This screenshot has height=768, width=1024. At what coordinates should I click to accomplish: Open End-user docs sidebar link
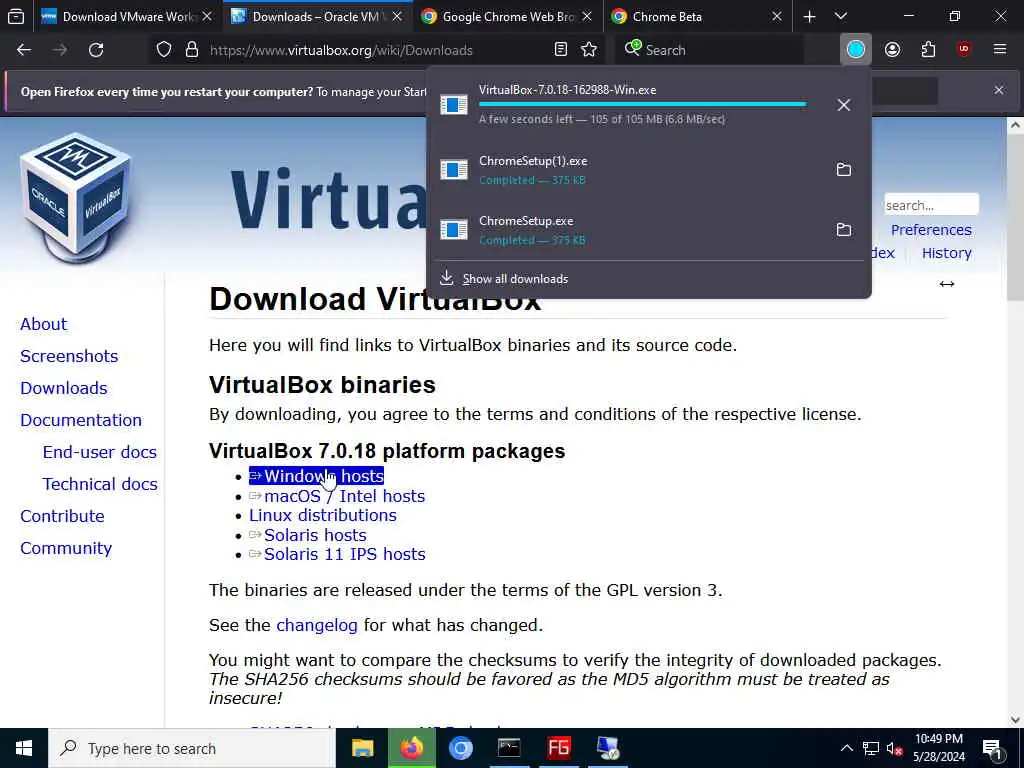[100, 452]
